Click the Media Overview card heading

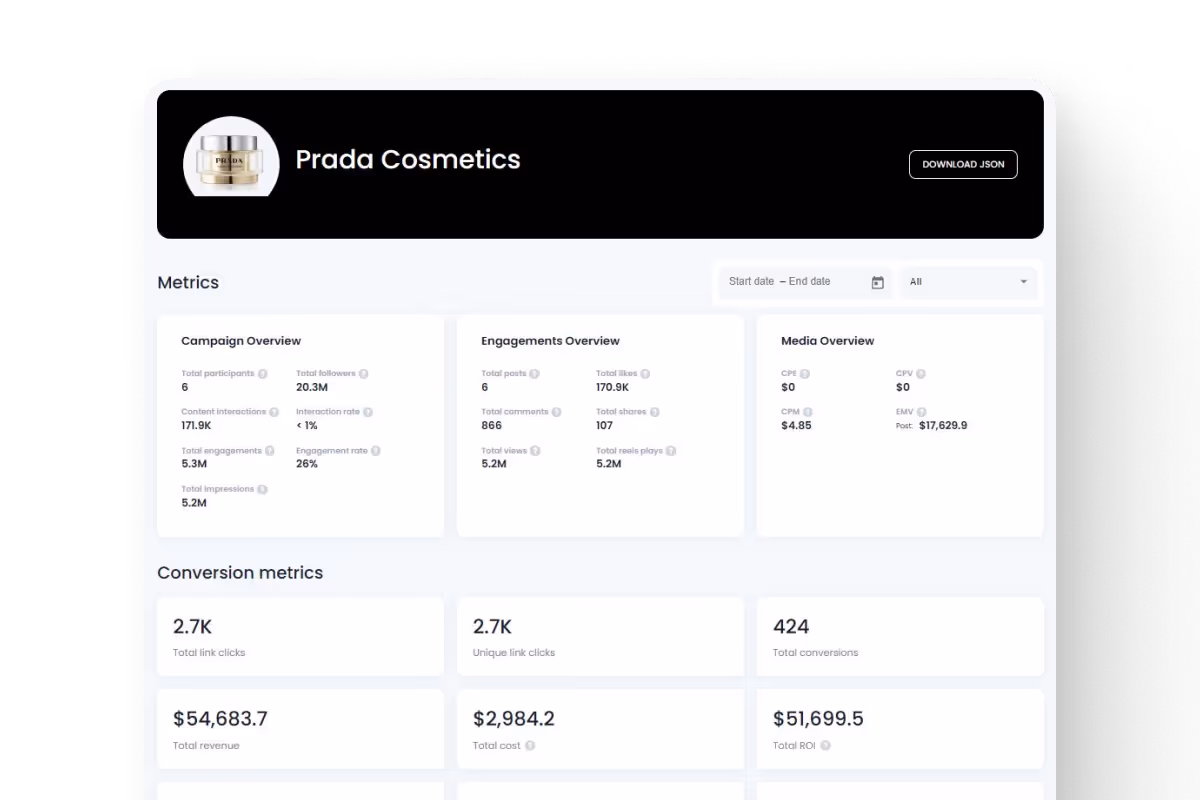pos(827,341)
